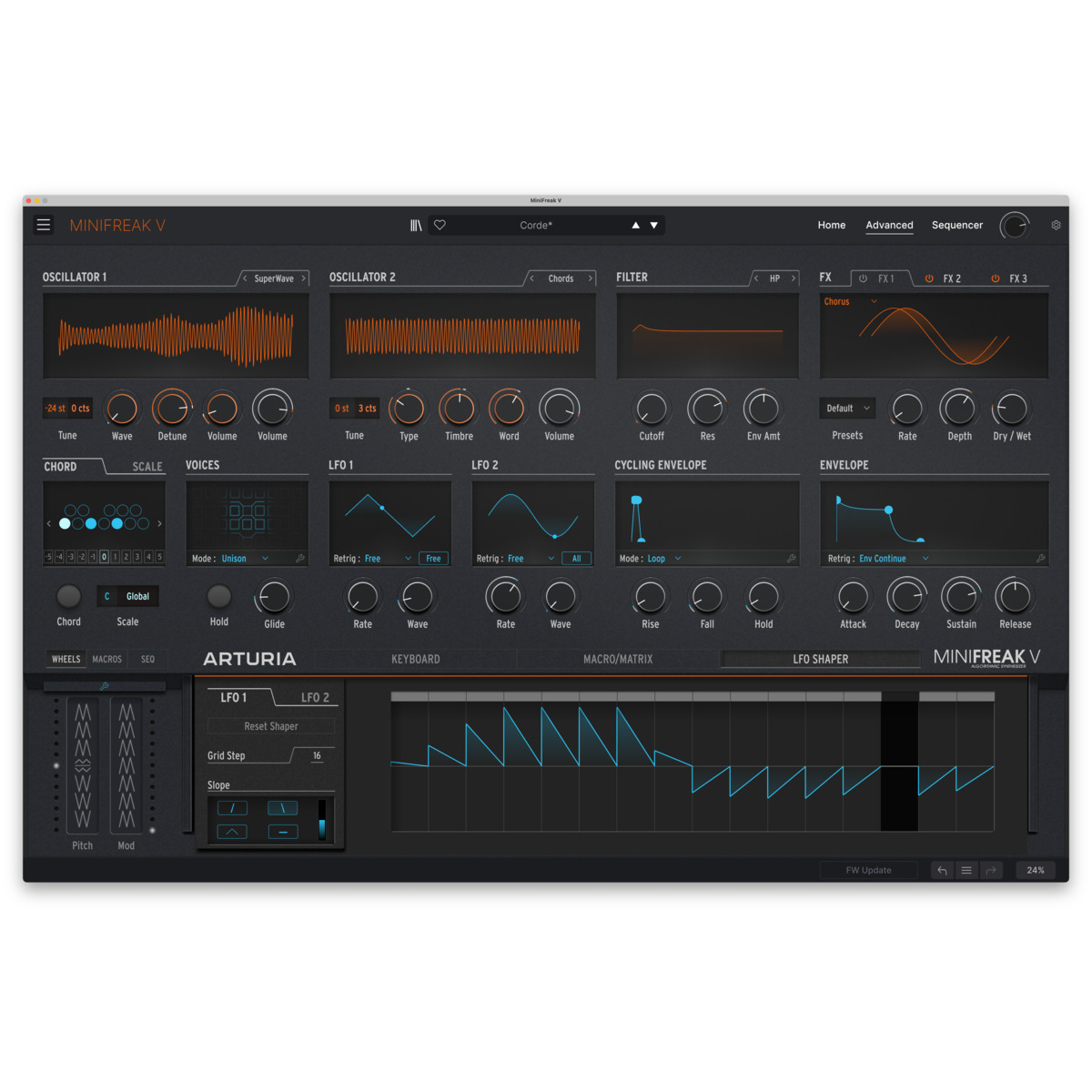
Task: Toggle LFO 2 All button
Action: [576, 559]
